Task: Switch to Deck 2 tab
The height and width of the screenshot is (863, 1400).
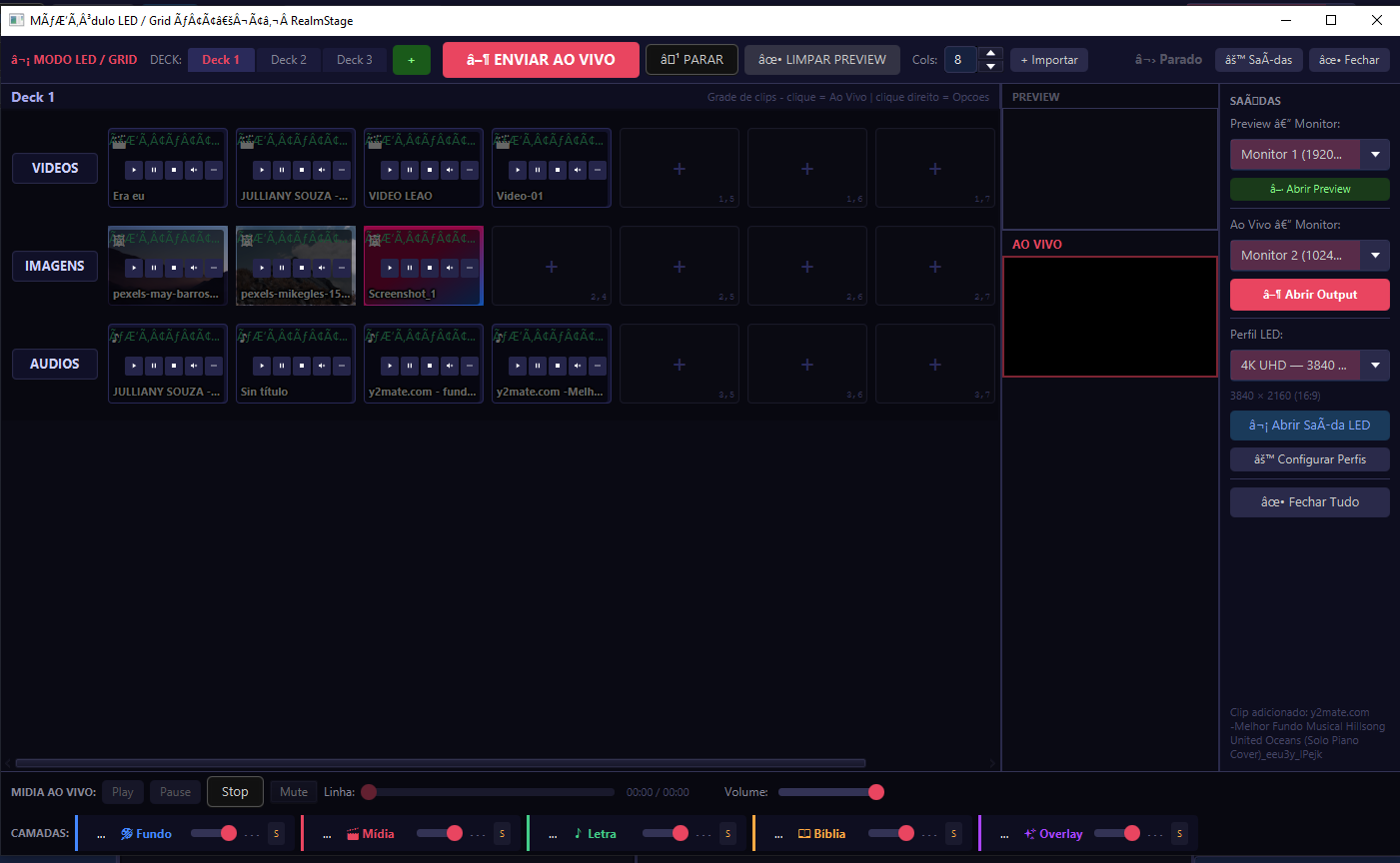Action: pos(289,60)
